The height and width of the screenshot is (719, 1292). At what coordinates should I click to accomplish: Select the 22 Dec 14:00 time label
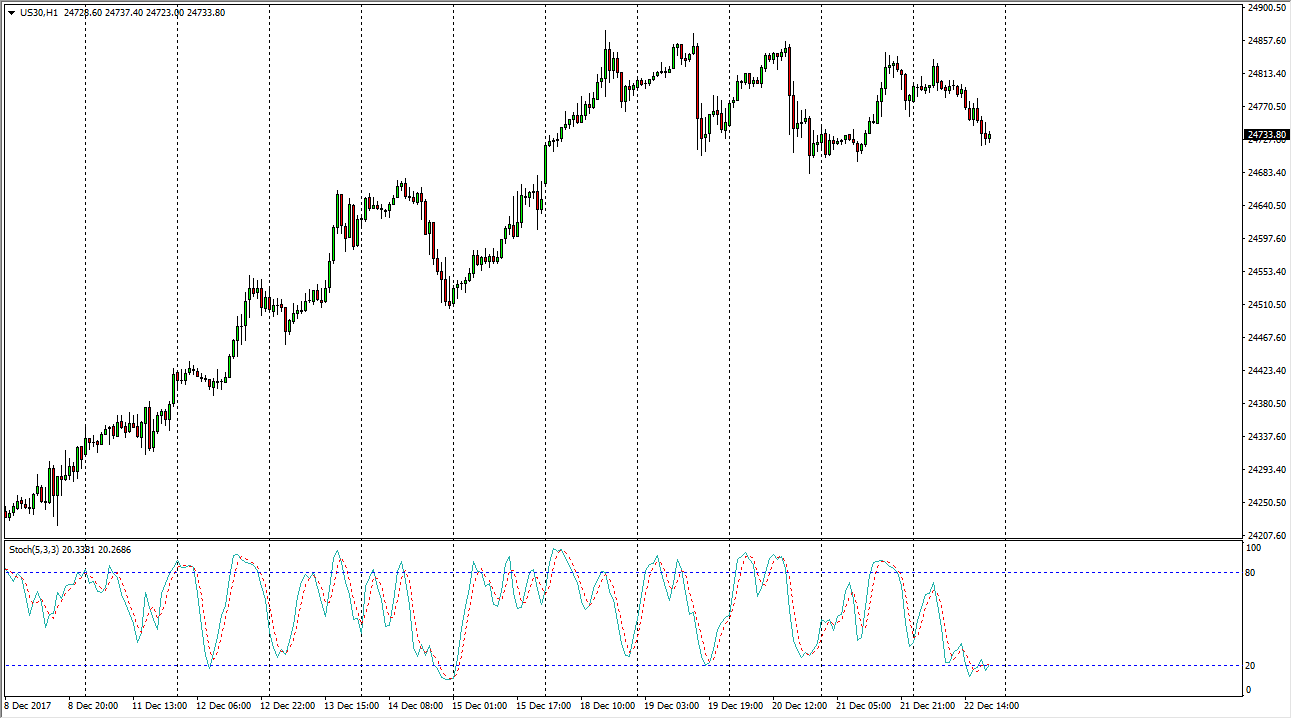pos(991,706)
